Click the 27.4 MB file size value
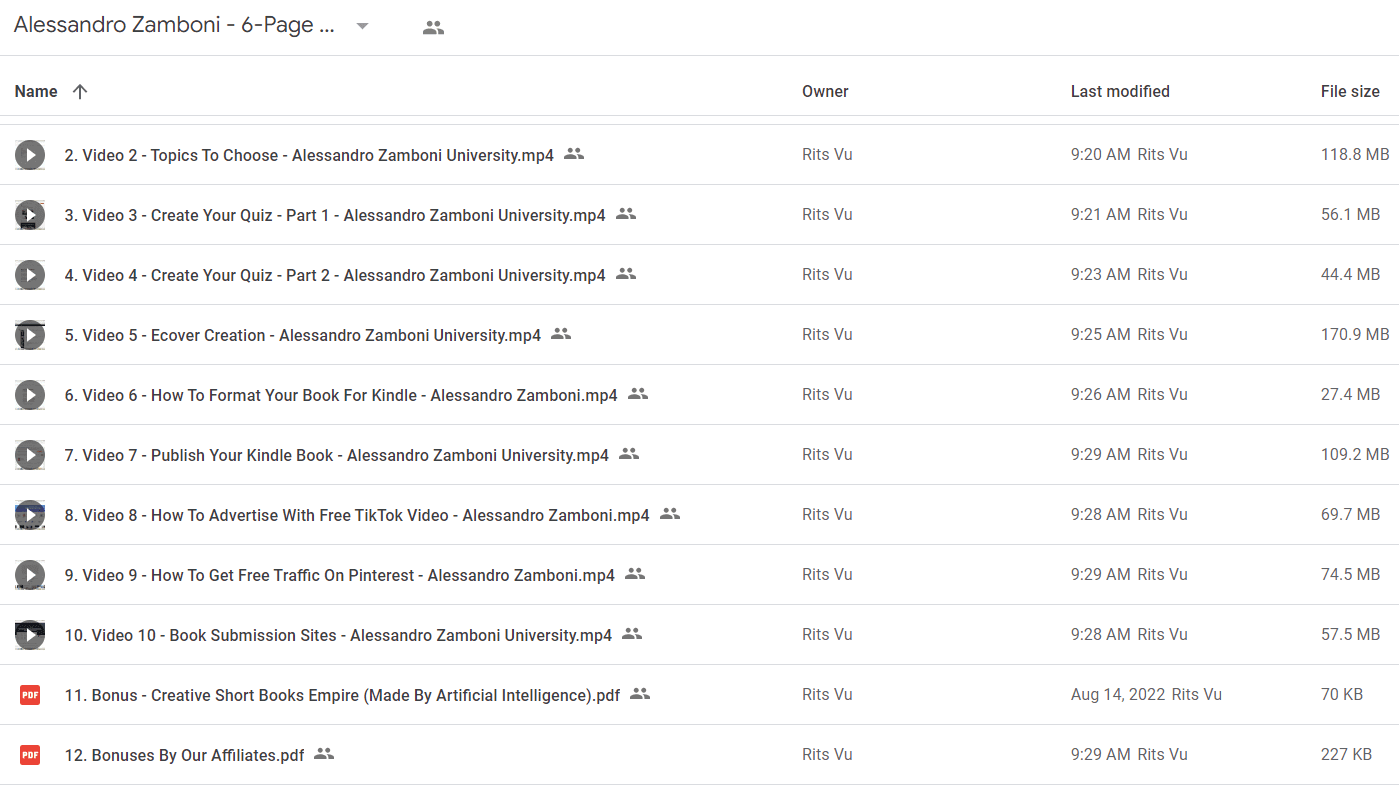 point(1350,395)
